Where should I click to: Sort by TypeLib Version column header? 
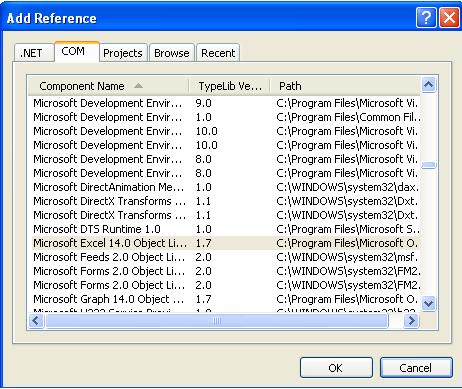[230, 86]
